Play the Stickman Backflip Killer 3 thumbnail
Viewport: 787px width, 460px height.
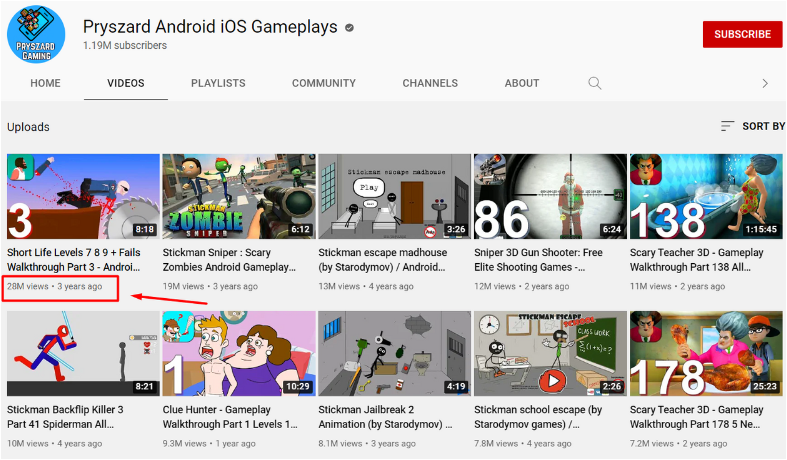click(x=83, y=354)
